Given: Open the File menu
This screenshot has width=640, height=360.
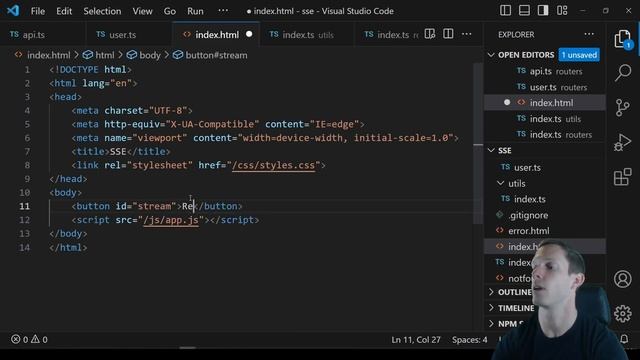Looking at the screenshot, I should click(x=38, y=11).
